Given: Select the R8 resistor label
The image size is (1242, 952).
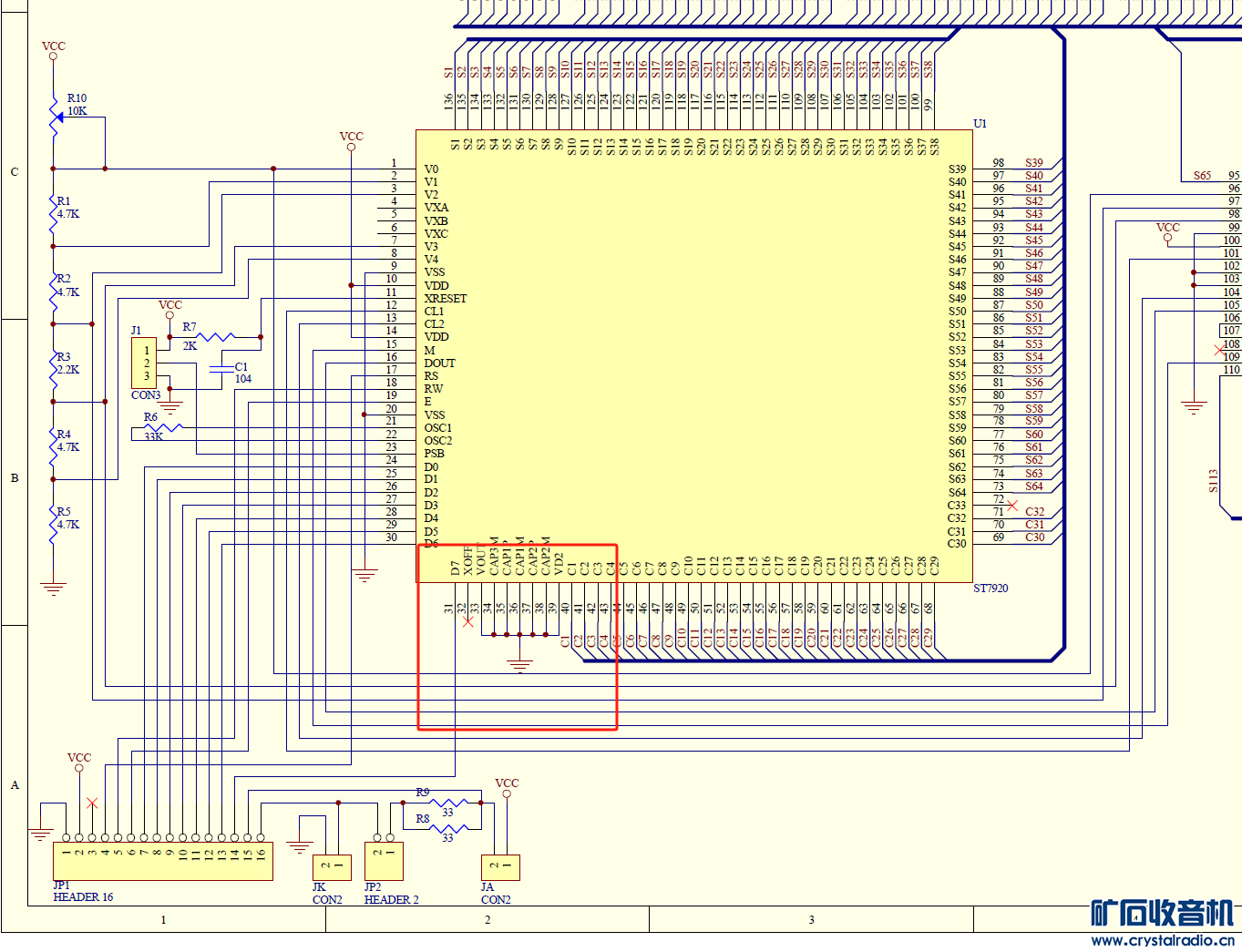Looking at the screenshot, I should point(423,819).
